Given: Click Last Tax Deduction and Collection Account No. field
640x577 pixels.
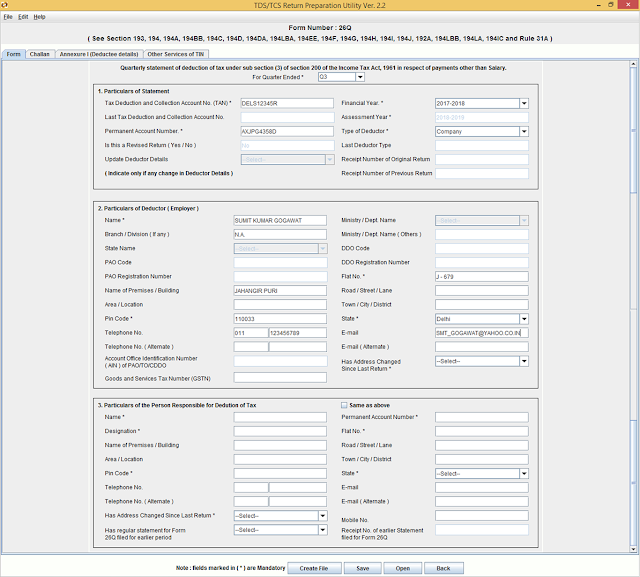Looking at the screenshot, I should tap(287, 118).
